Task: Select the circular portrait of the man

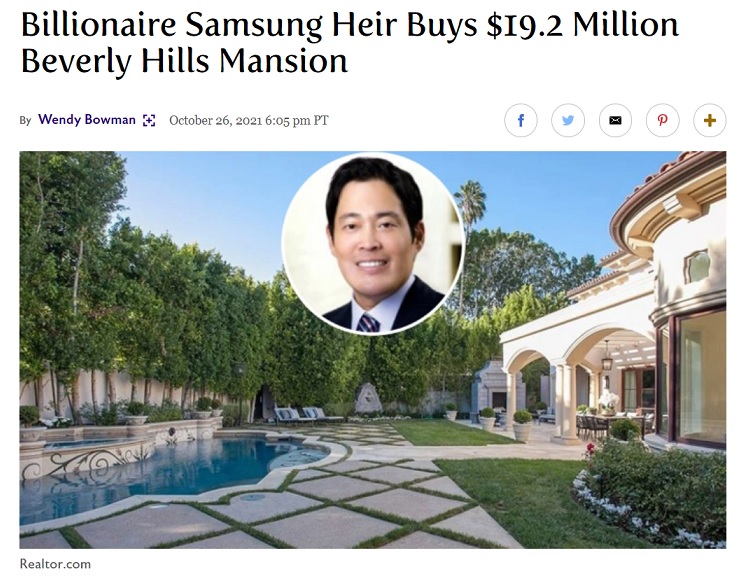Action: pos(372,243)
